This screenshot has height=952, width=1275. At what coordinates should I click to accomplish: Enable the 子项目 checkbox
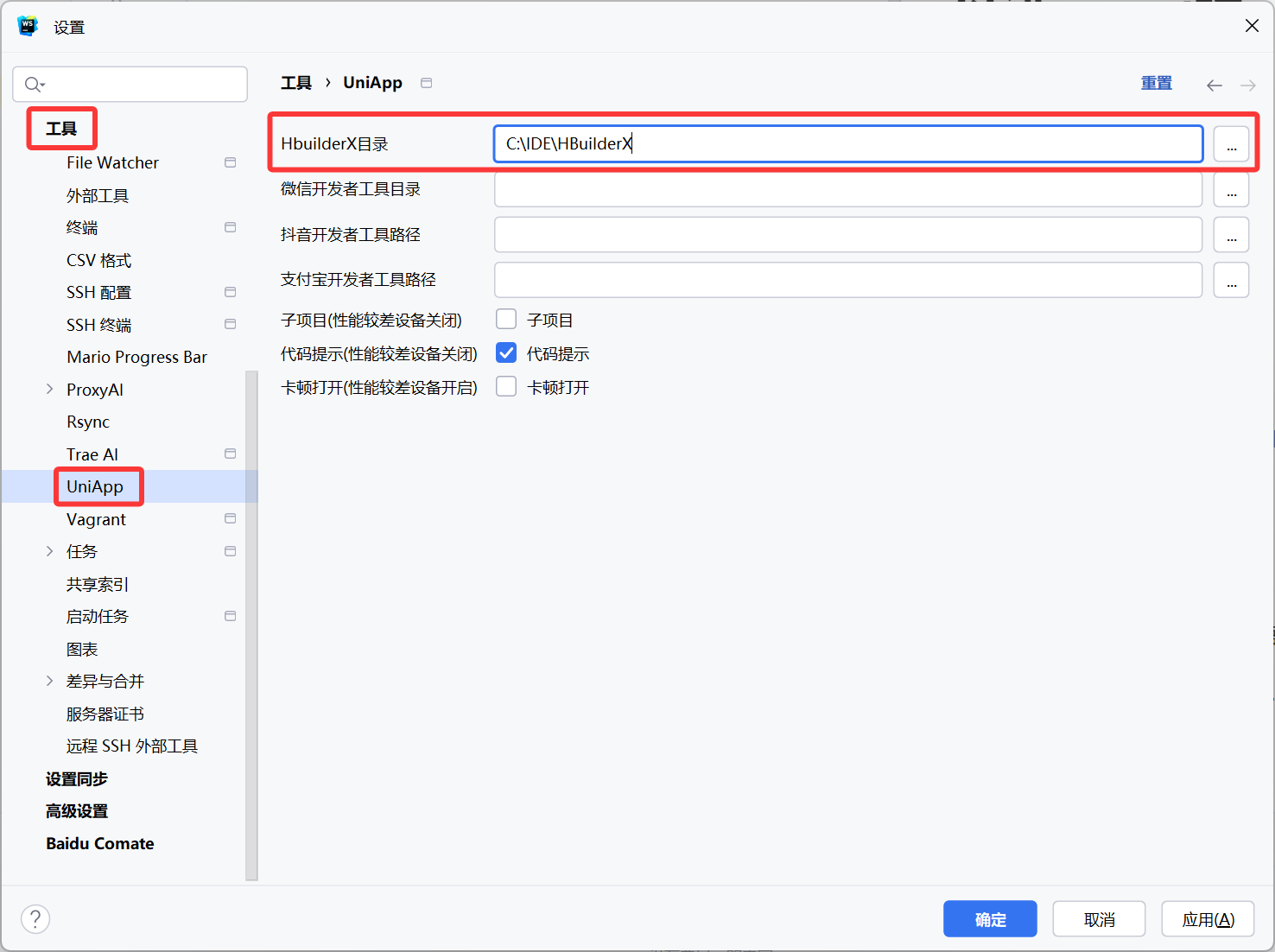point(506,320)
